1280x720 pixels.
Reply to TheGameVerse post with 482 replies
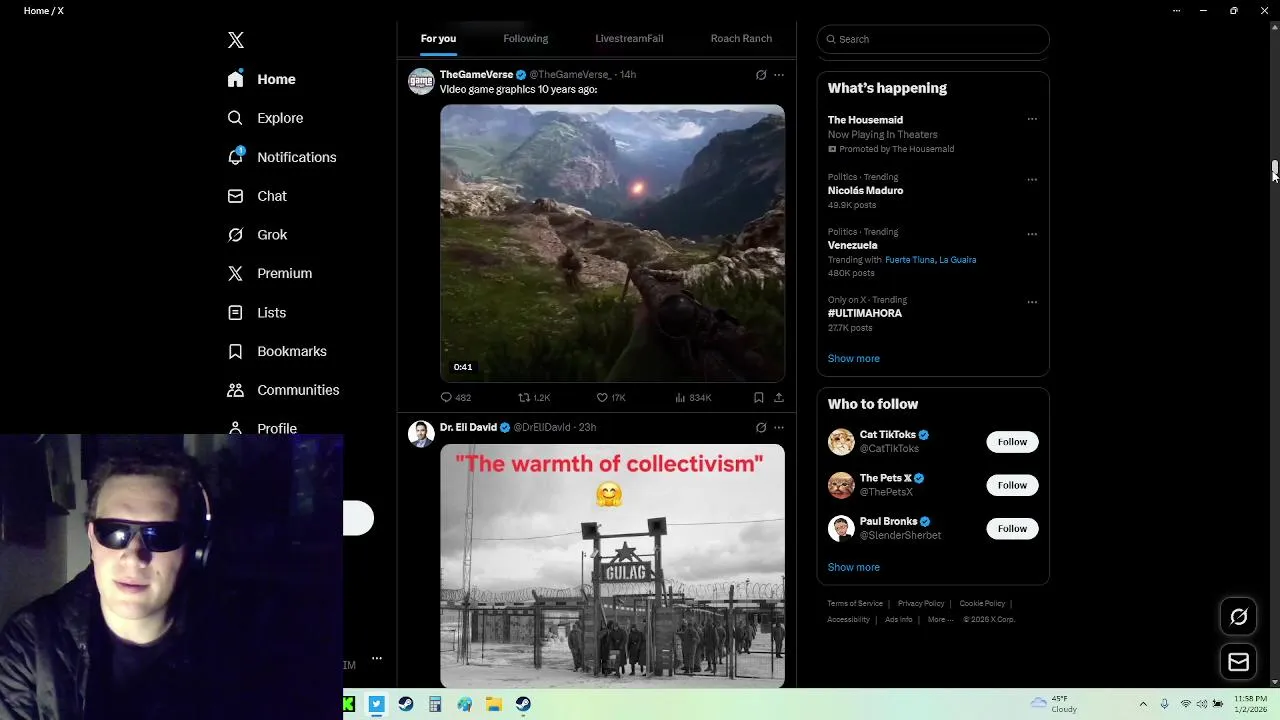pos(456,397)
